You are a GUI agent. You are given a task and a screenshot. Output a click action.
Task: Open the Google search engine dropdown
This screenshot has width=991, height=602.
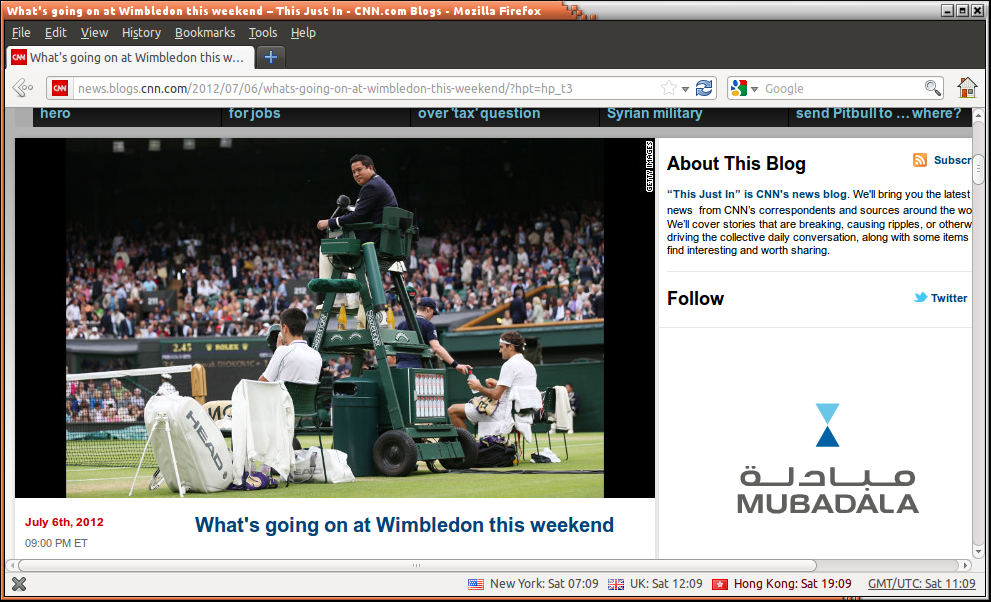coord(744,88)
